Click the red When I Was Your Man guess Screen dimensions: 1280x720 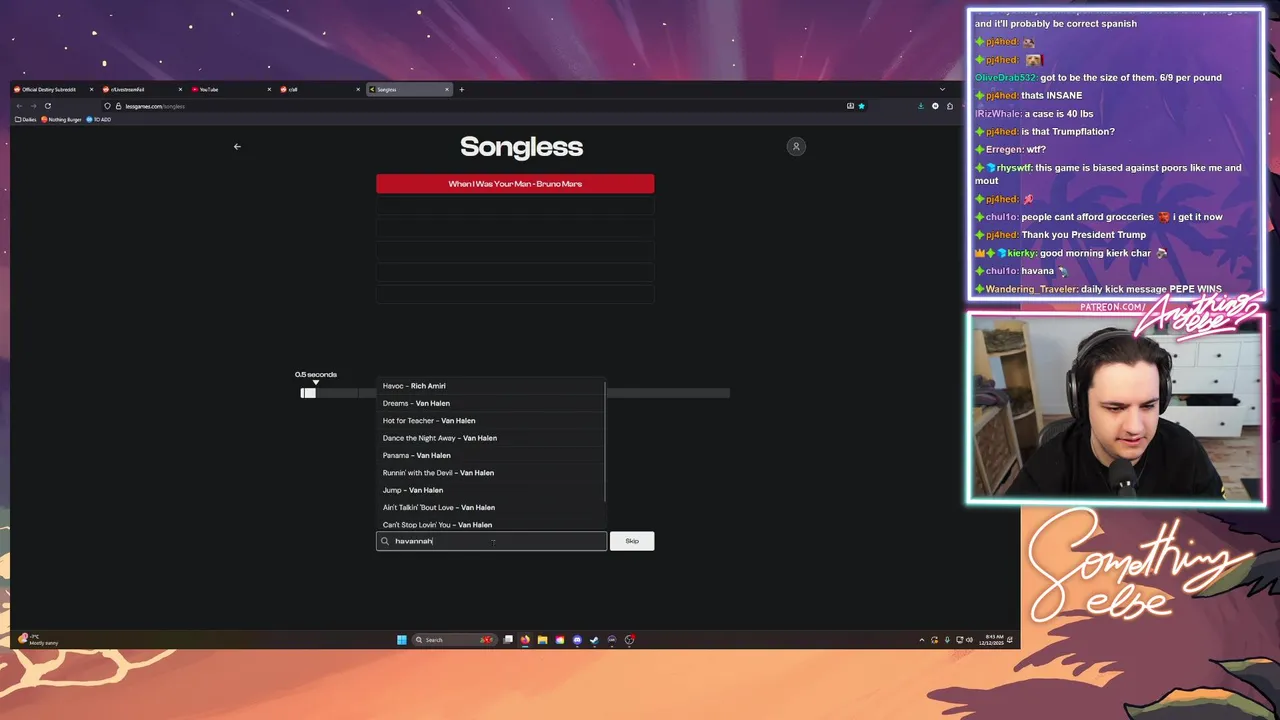515,184
